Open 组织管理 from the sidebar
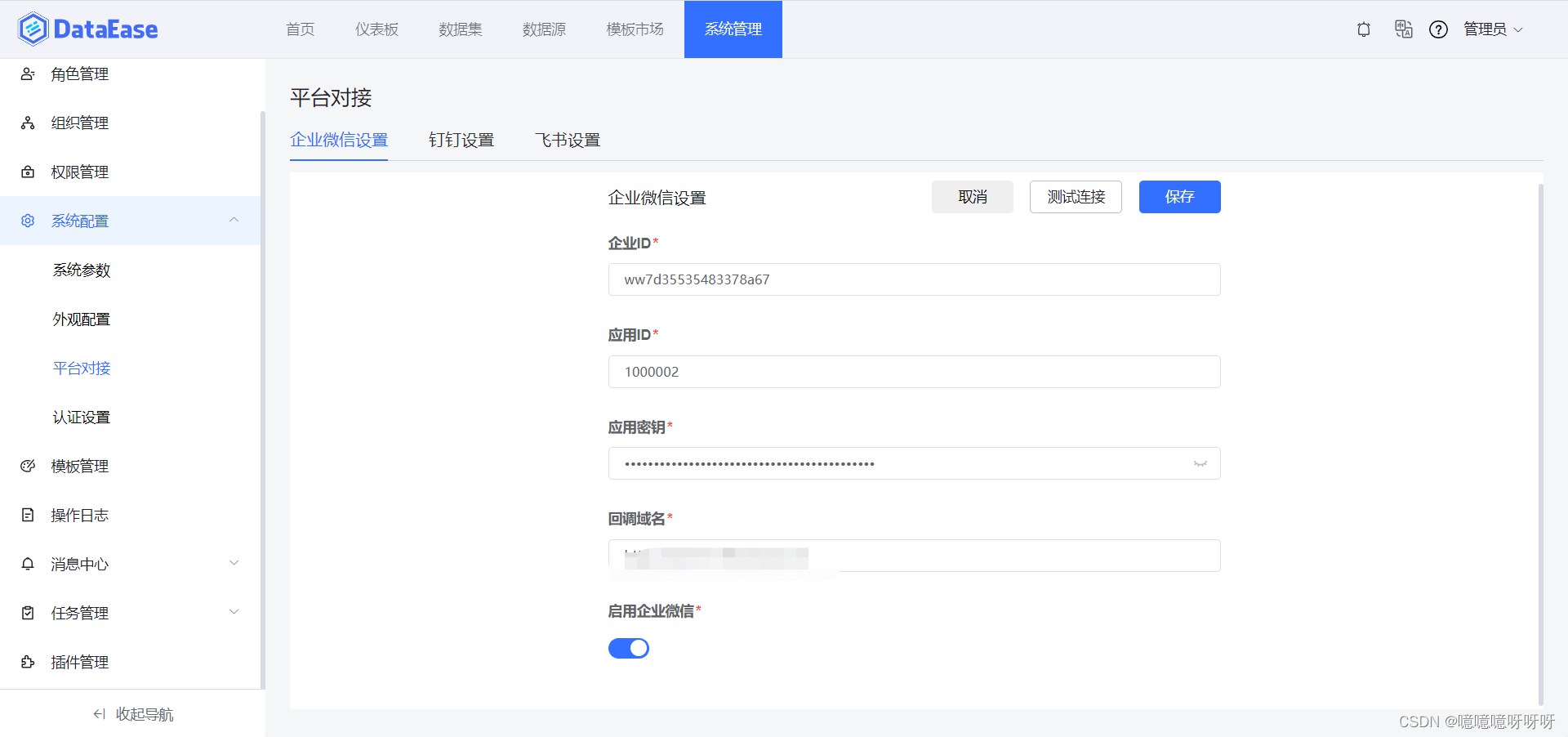The height and width of the screenshot is (737, 1568). 79,123
